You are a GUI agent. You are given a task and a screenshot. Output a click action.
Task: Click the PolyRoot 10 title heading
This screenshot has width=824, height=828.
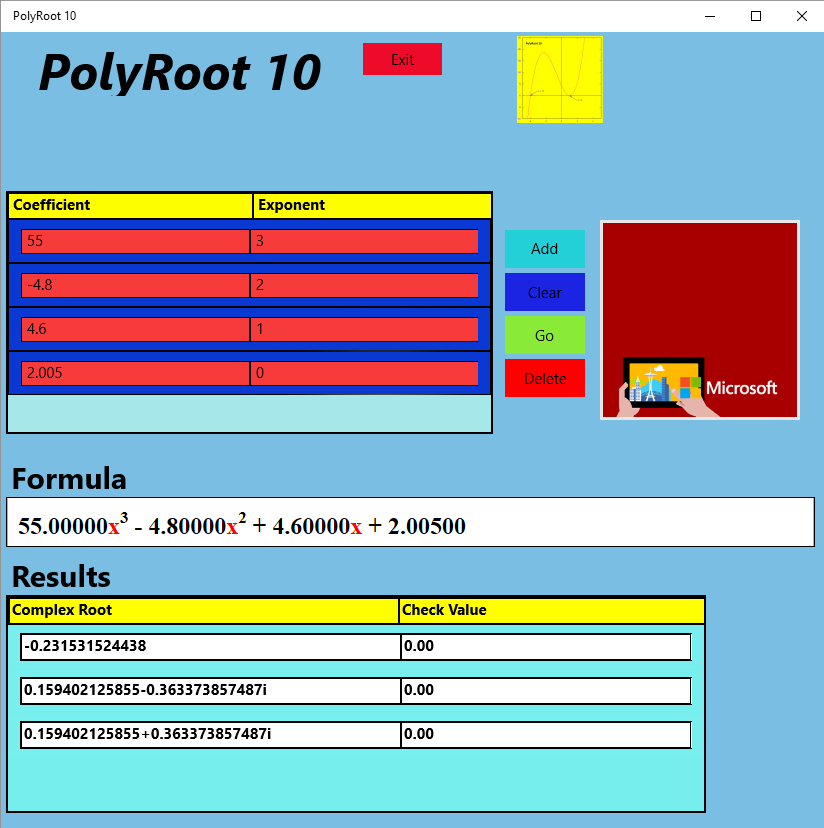pyautogui.click(x=180, y=72)
